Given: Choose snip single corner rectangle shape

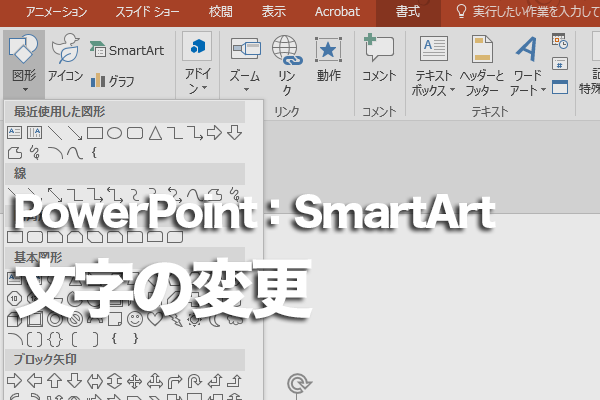Looking at the screenshot, I should 55,237.
